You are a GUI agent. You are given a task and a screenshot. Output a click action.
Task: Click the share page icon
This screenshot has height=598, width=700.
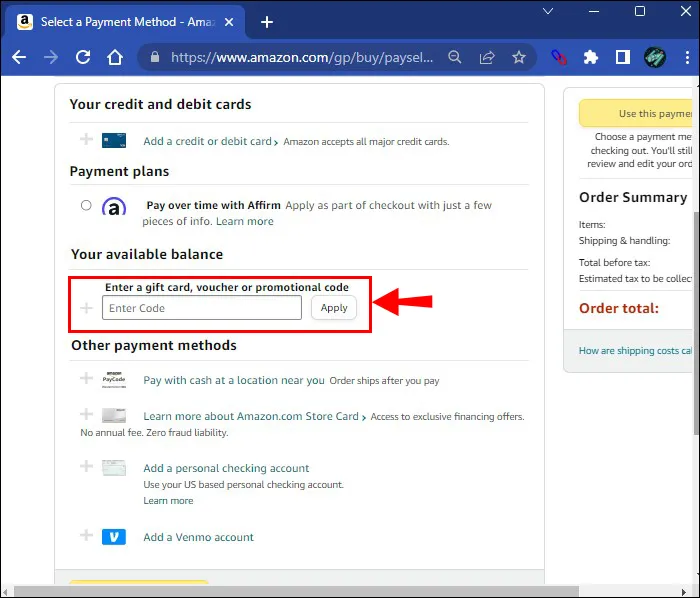[x=487, y=57]
